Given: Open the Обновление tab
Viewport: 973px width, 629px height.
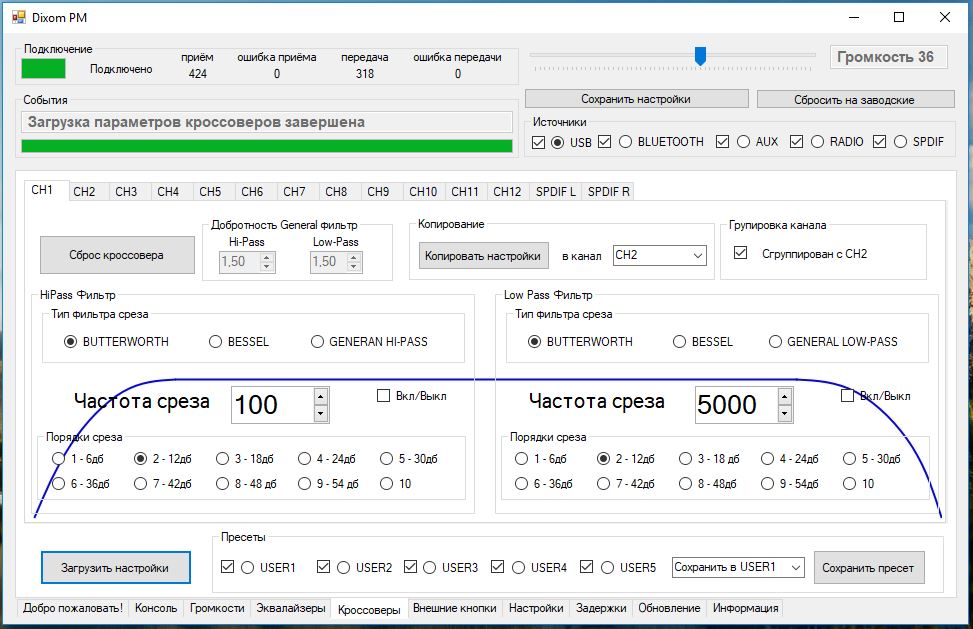Looking at the screenshot, I should (x=670, y=609).
